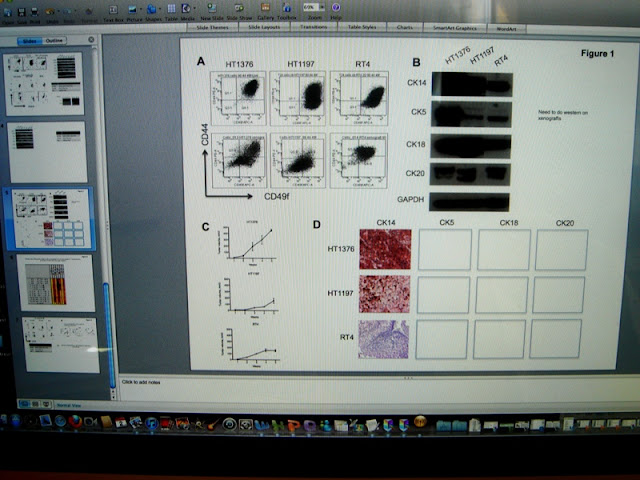Switch to Slide Sorter view button
This screenshot has width=640, height=480.
pyautogui.click(x=36, y=404)
